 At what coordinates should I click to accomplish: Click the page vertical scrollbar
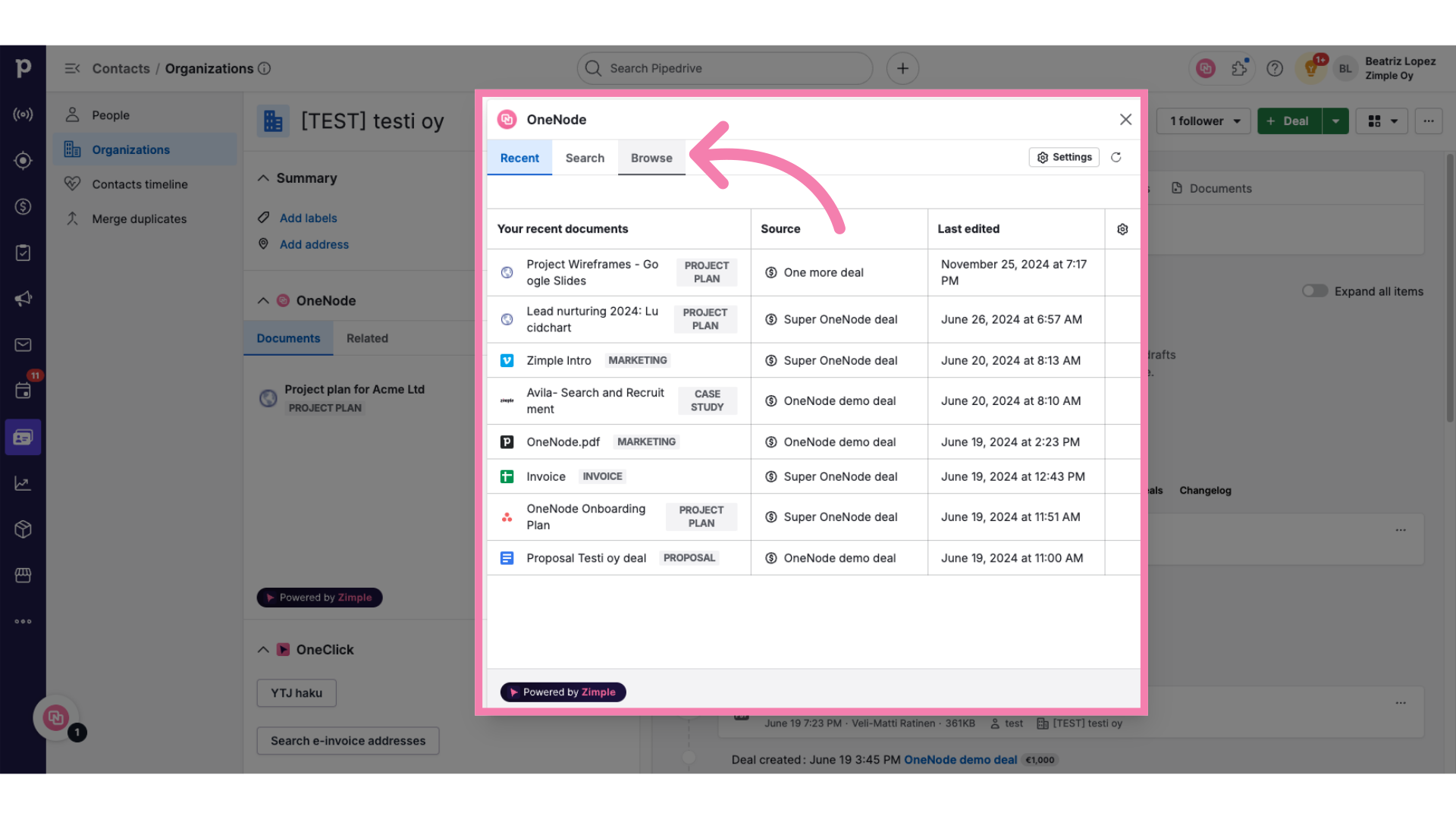click(x=1450, y=288)
